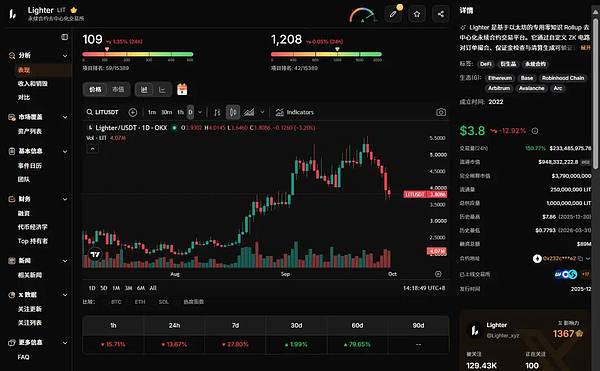The height and width of the screenshot is (371, 600).
Task: Collapse the 市场覆盖 sidebar section
Action: pos(65,117)
